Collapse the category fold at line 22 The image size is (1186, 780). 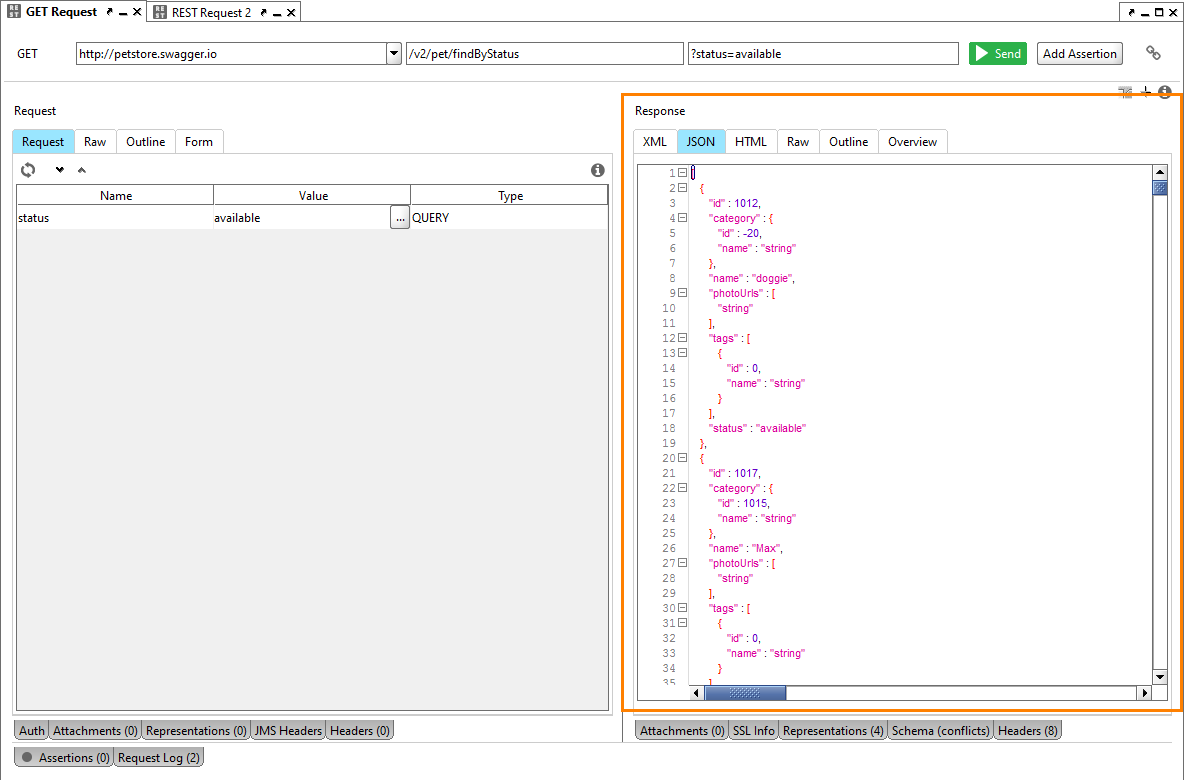click(x=682, y=488)
